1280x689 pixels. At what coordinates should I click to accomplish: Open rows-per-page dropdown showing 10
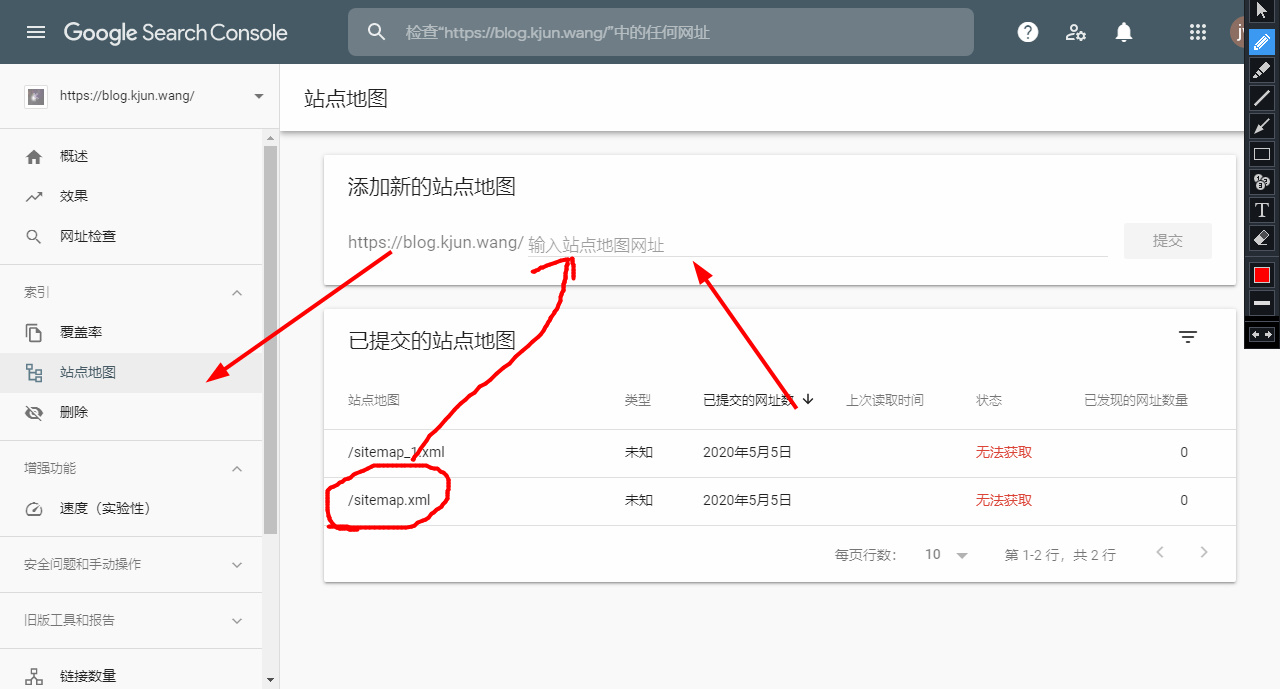tap(946, 554)
